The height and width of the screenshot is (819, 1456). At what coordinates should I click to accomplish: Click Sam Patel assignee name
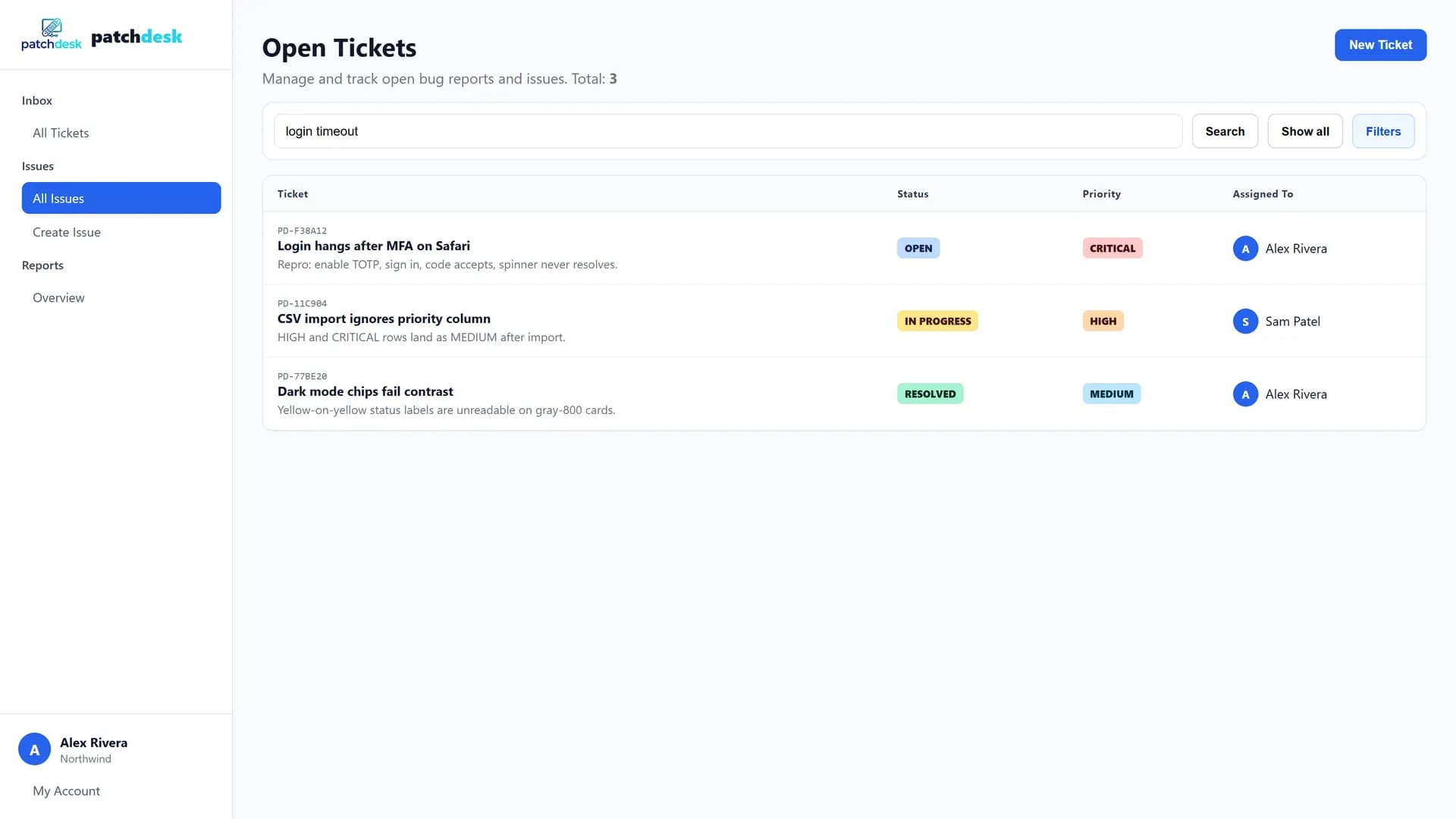(1292, 322)
